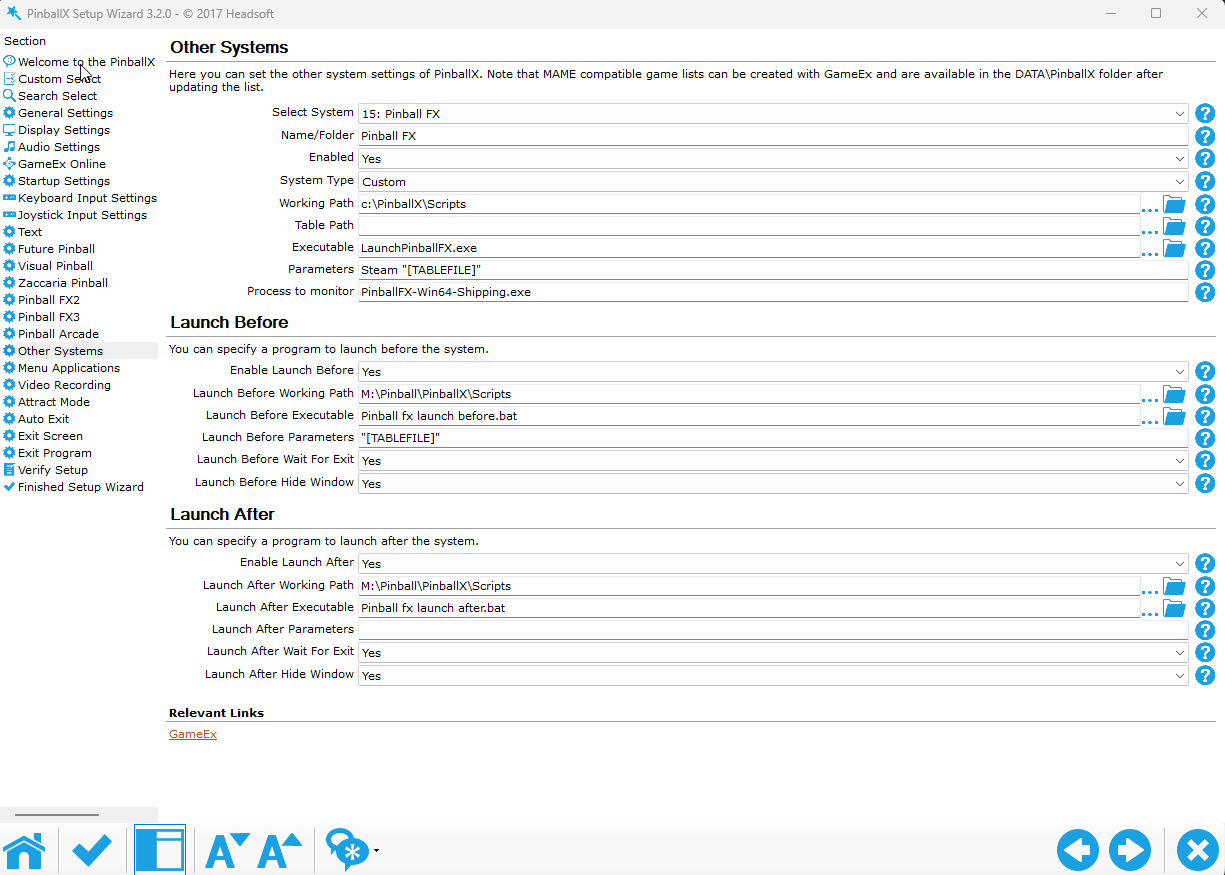Select Finished Setup Wizard section
This screenshot has height=875, width=1225.
pyautogui.click(x=81, y=487)
